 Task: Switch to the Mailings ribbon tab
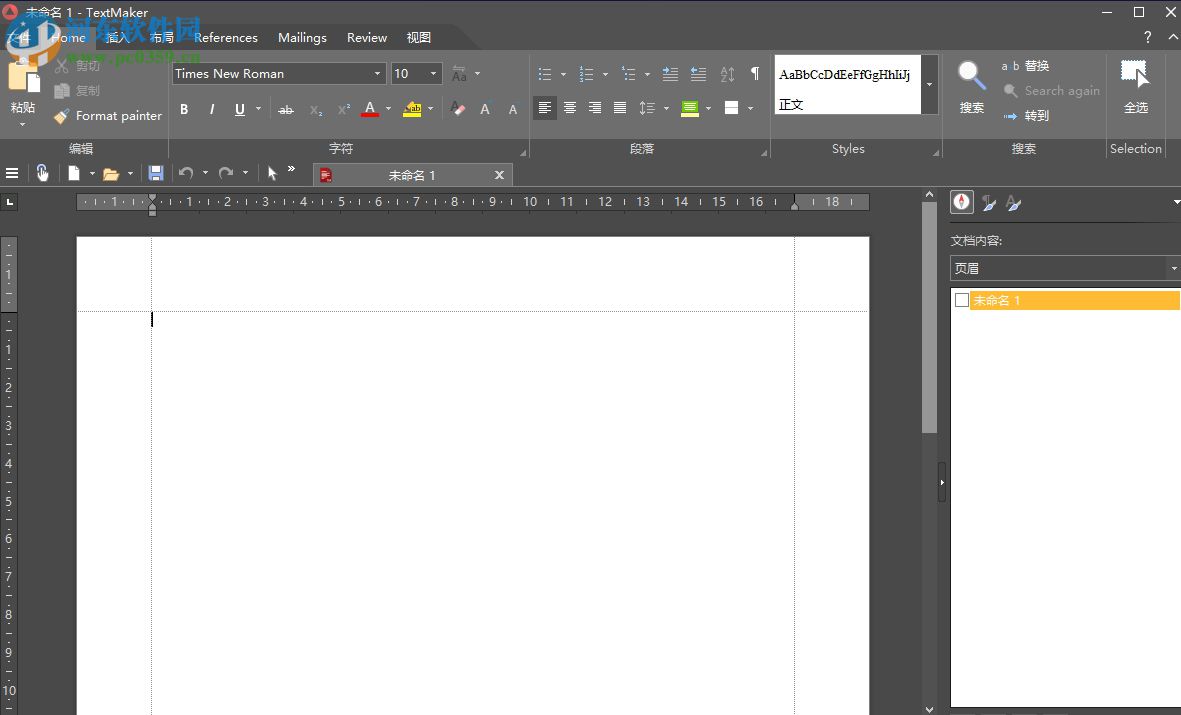[302, 38]
